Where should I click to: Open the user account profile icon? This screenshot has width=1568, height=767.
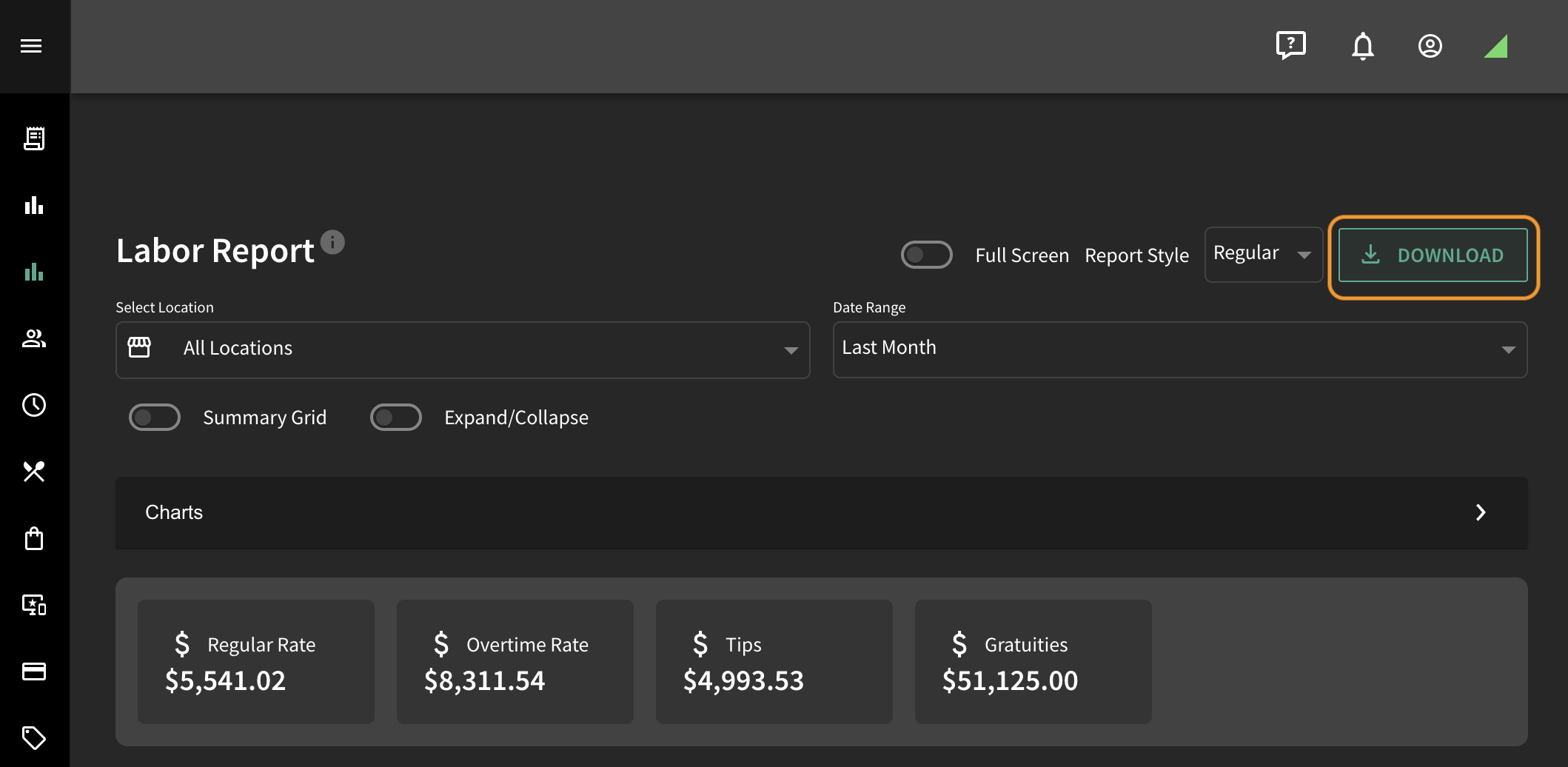(x=1430, y=46)
